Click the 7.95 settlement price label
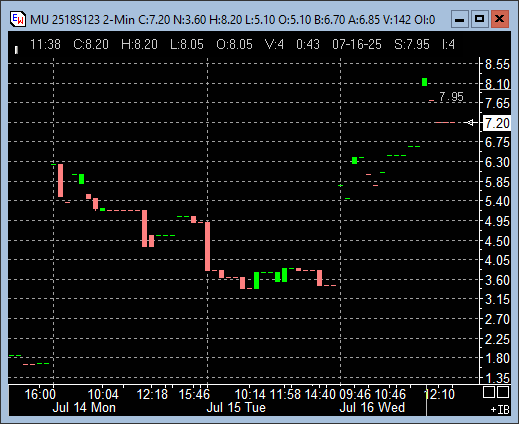This screenshot has height=424, width=519. coord(451,97)
